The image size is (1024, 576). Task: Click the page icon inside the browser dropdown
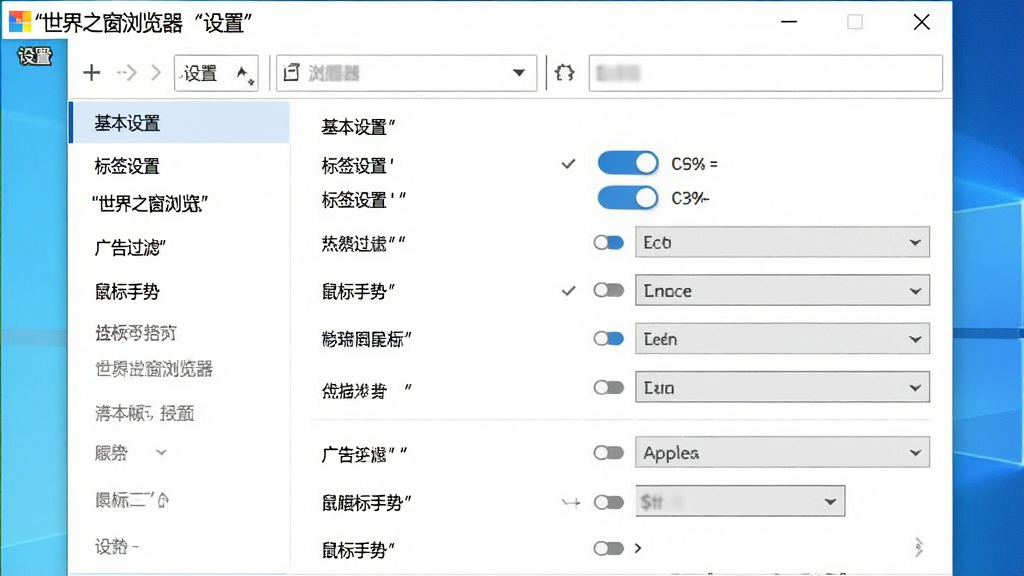[x=292, y=72]
